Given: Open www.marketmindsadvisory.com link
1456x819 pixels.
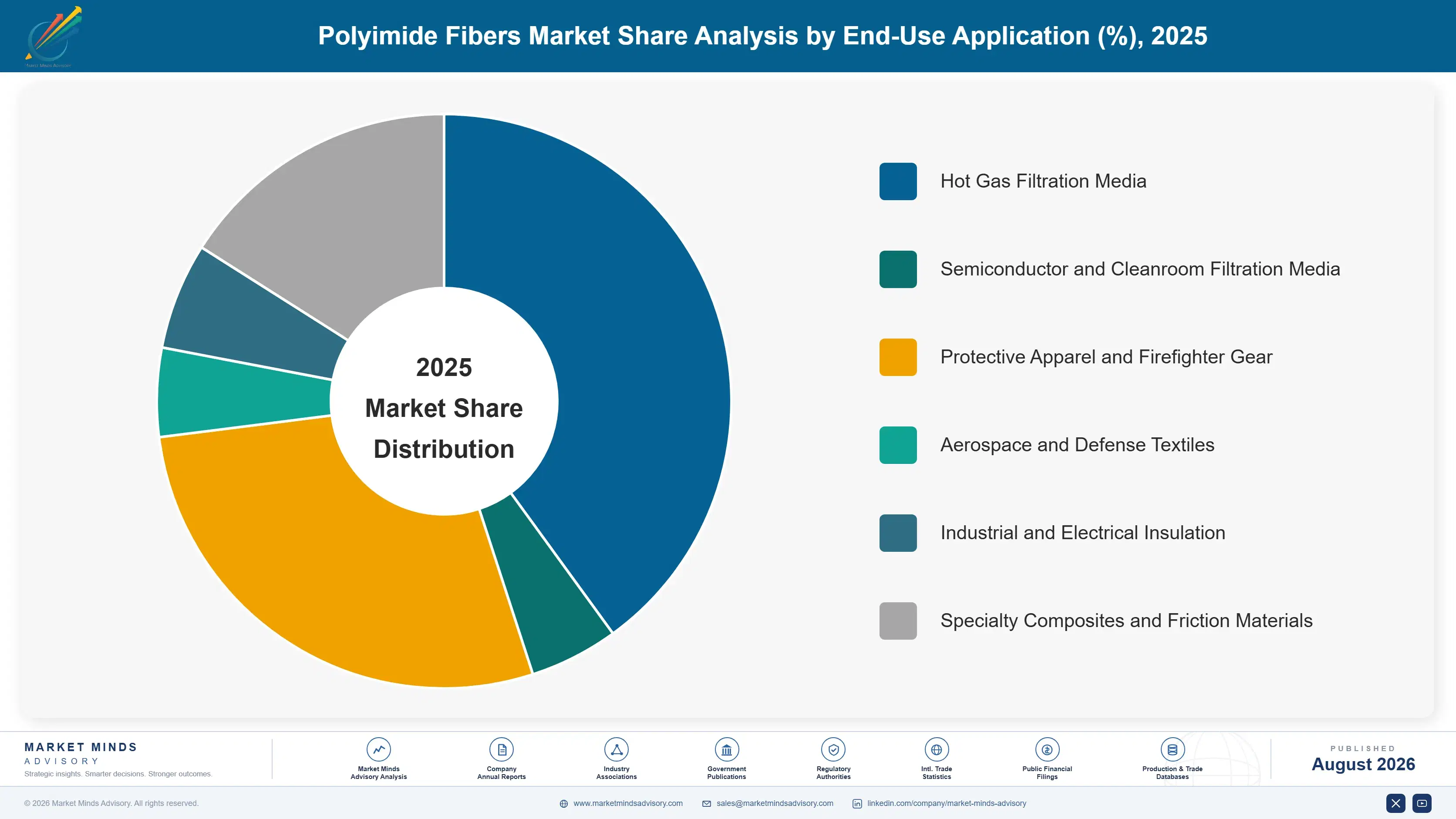Looking at the screenshot, I should coord(628,803).
